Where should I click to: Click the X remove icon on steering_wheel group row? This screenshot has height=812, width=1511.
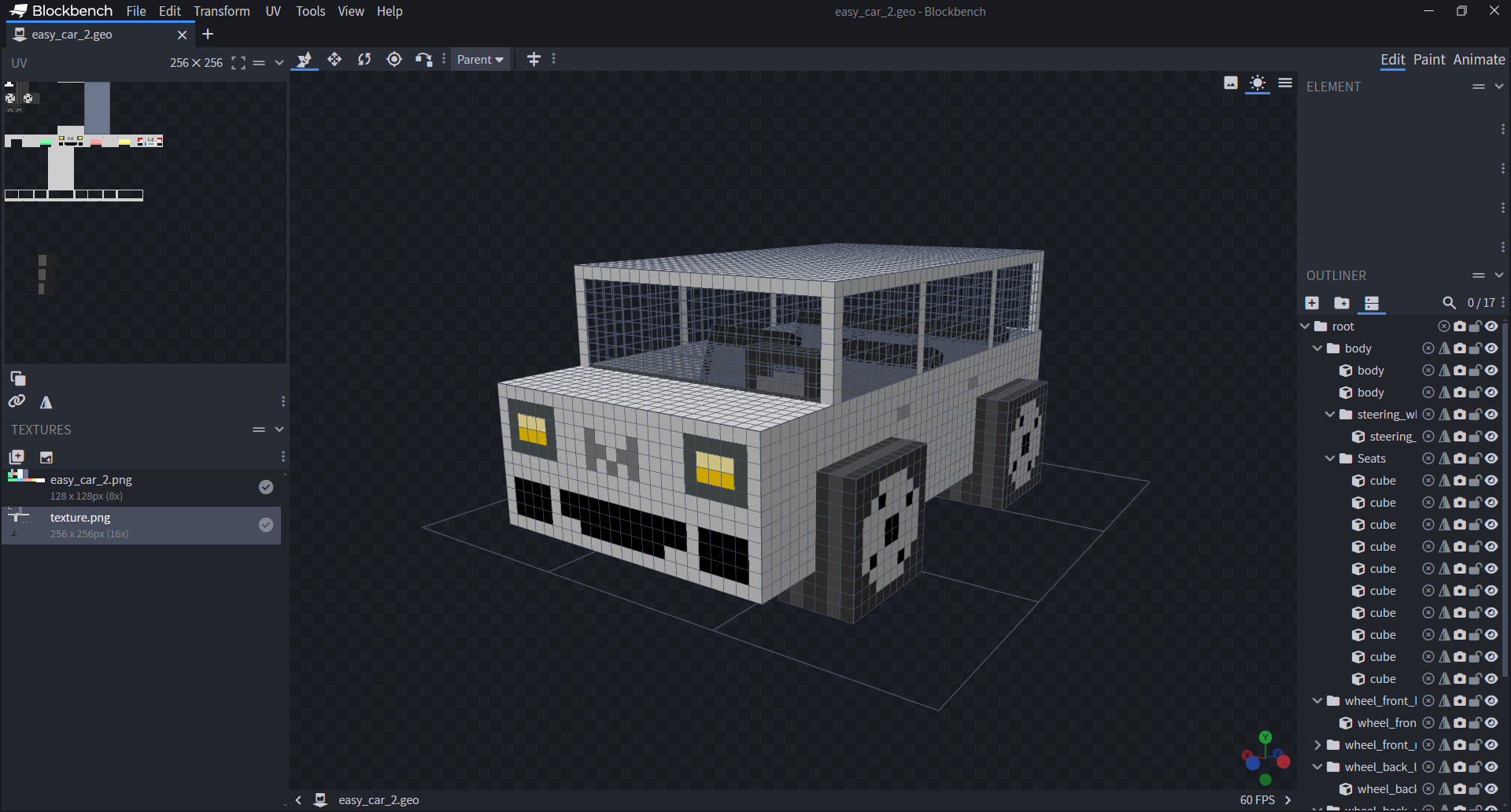click(x=1428, y=415)
